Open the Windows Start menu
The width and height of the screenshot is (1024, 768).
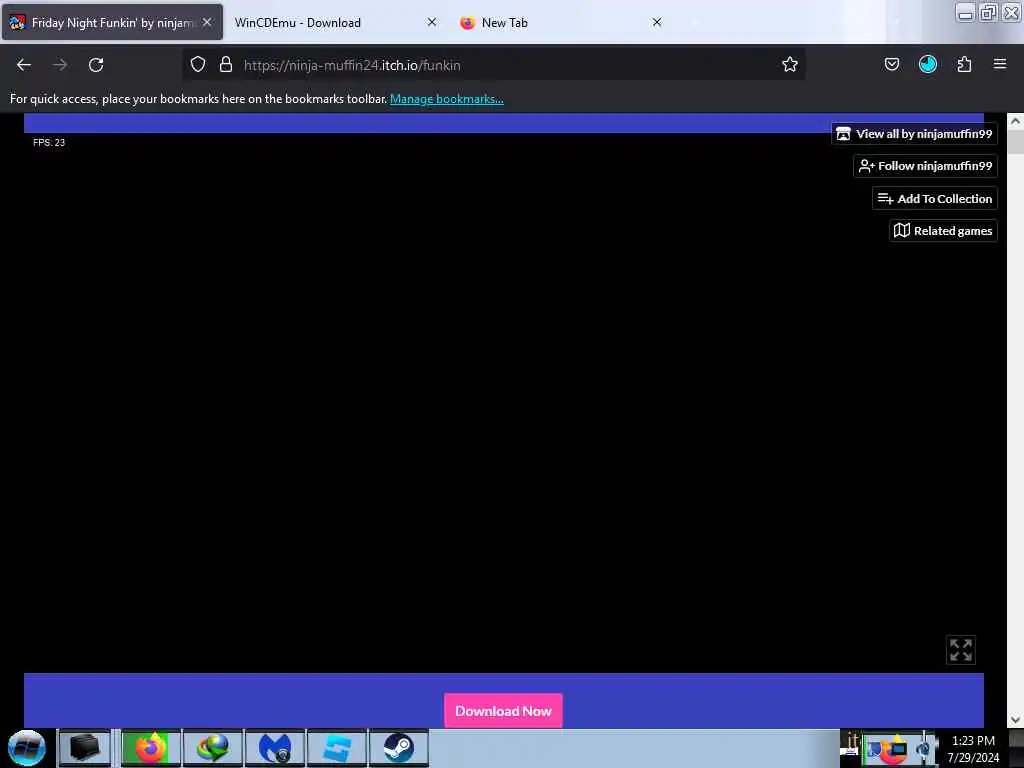point(27,748)
